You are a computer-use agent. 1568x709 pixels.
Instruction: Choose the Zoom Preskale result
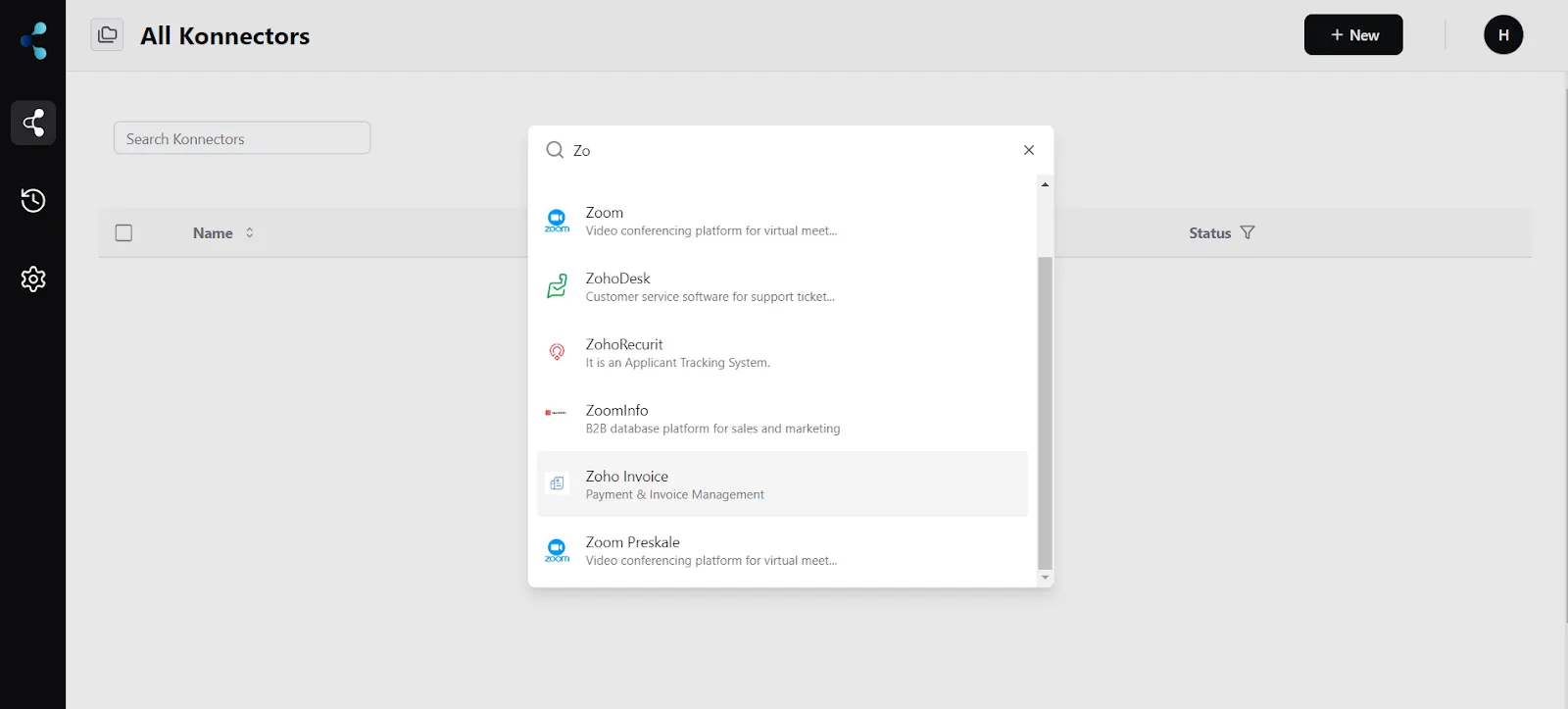point(782,550)
